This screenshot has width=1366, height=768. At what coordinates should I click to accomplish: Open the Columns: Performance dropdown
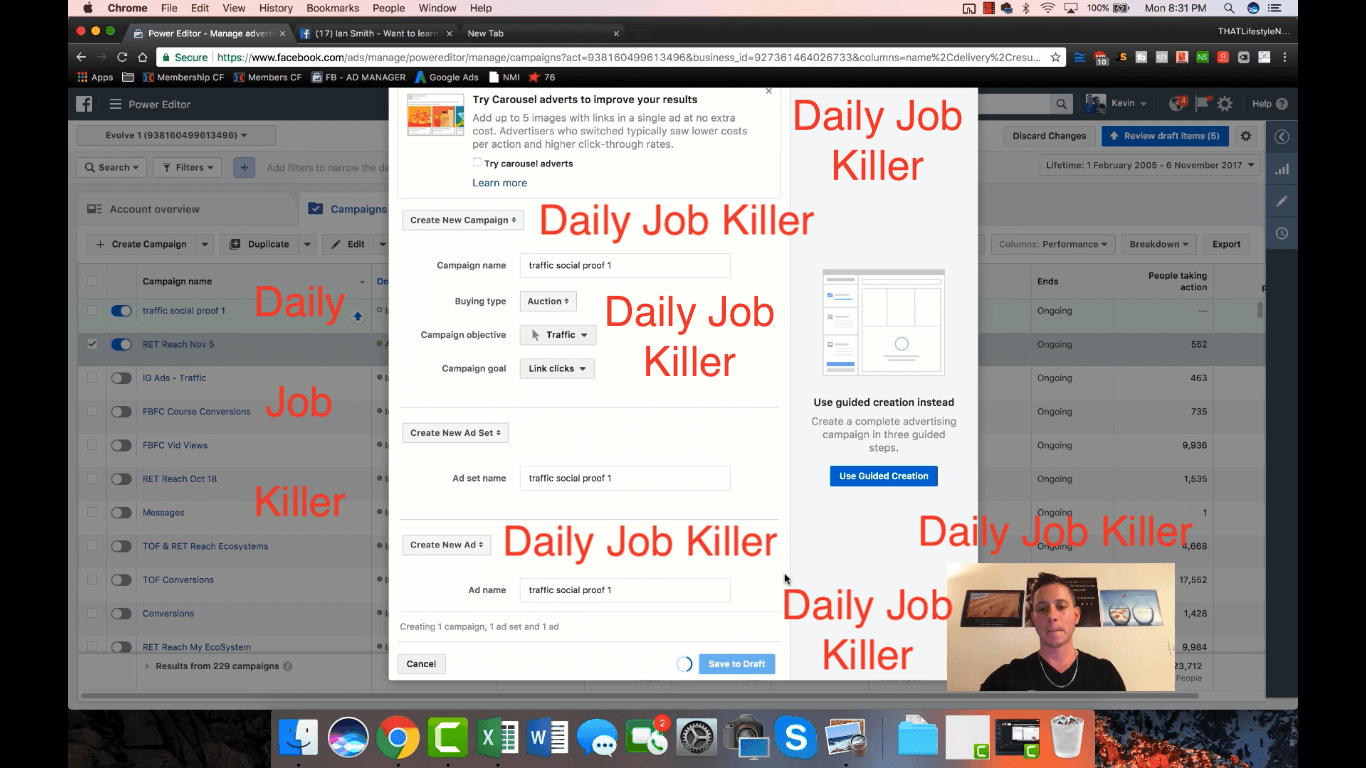(1053, 244)
